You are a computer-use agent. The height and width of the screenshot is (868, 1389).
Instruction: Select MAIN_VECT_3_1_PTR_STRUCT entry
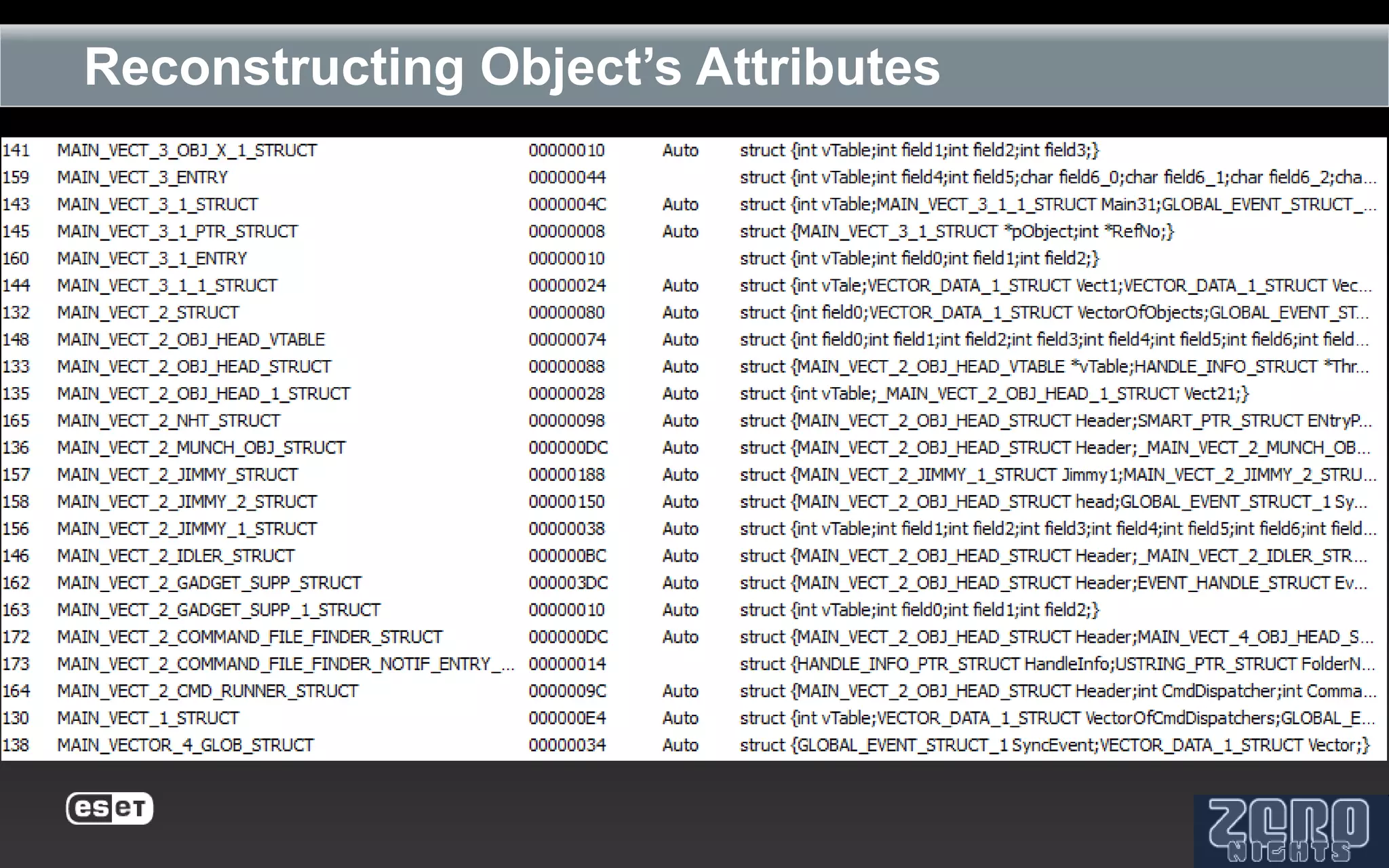[693, 231]
